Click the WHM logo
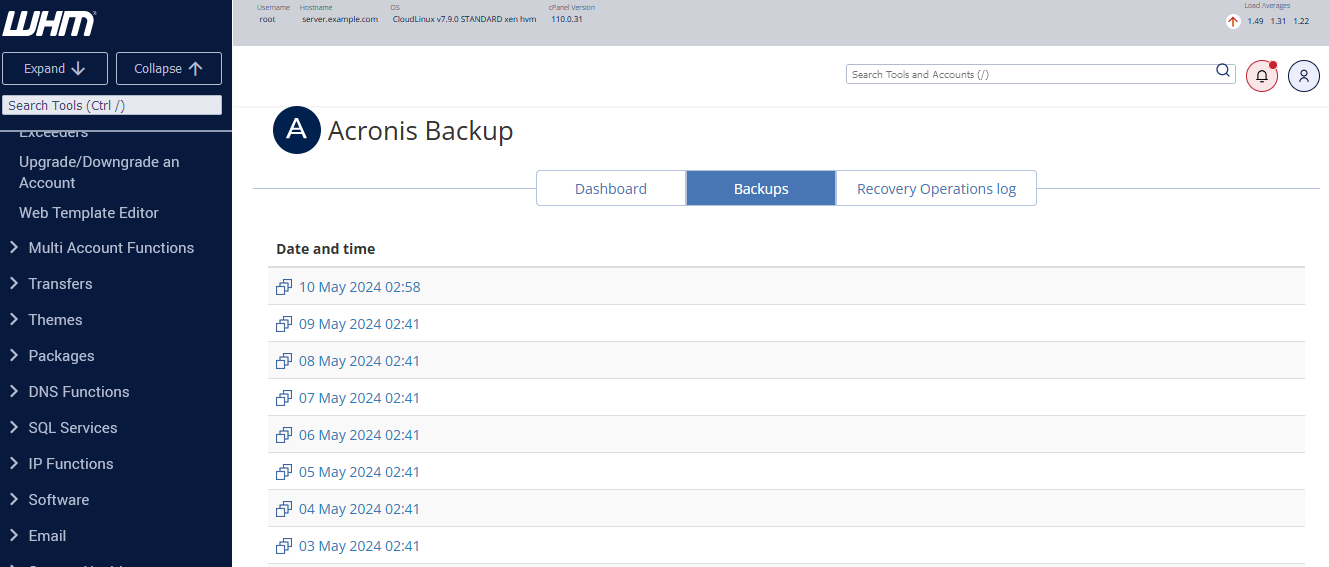Image resolution: width=1329 pixels, height=567 pixels. (50, 24)
